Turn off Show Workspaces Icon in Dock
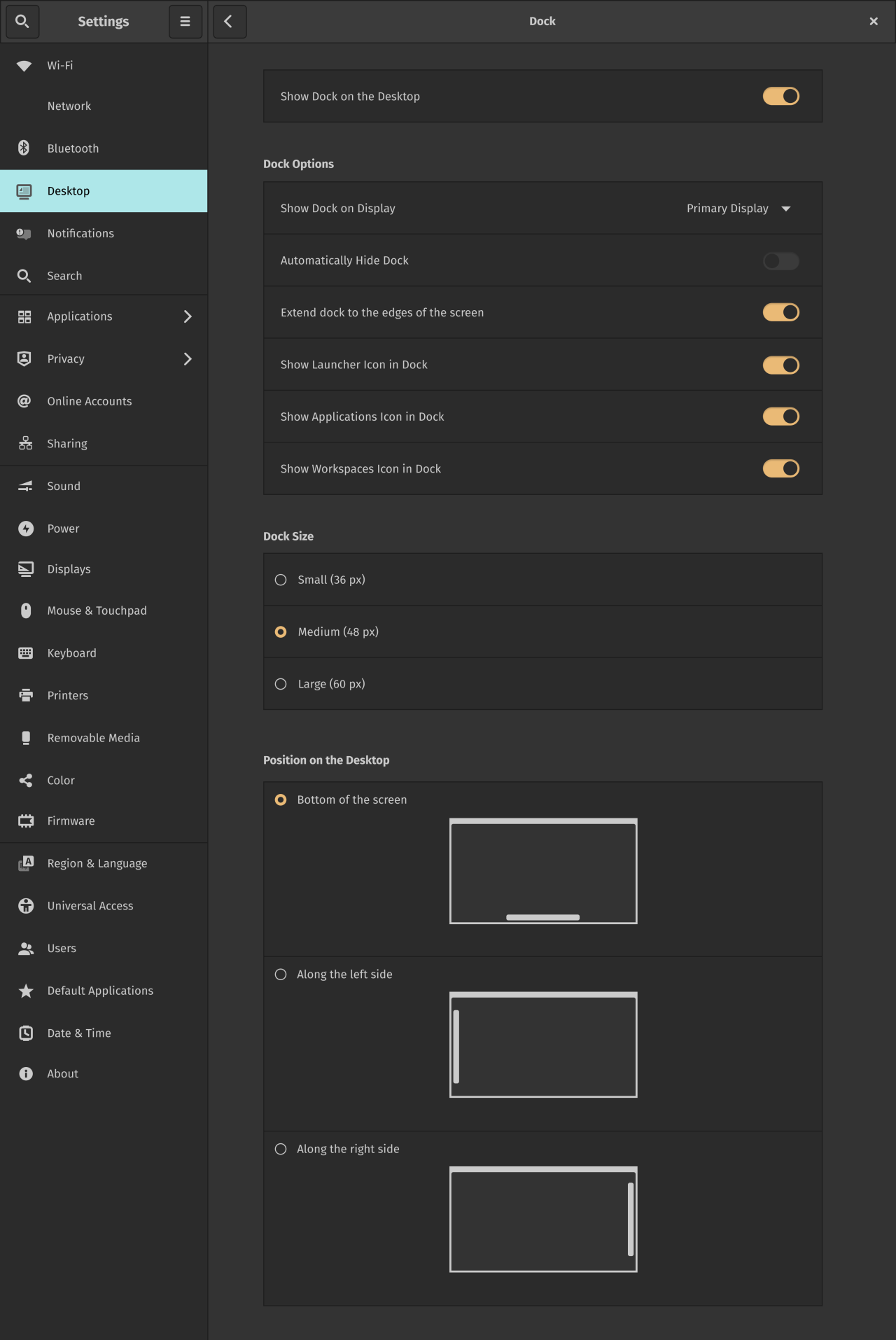Image resolution: width=896 pixels, height=1340 pixels. pyautogui.click(x=780, y=468)
